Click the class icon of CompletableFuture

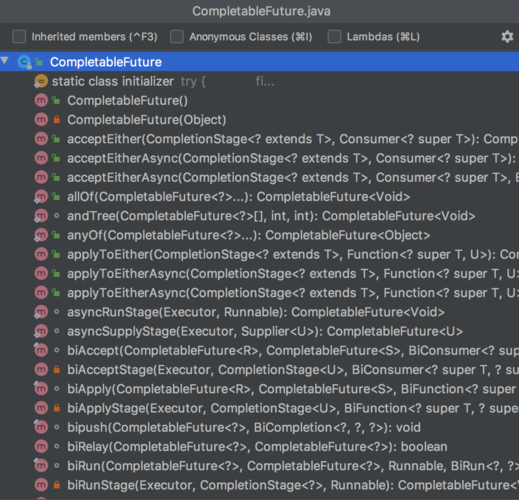(24, 62)
